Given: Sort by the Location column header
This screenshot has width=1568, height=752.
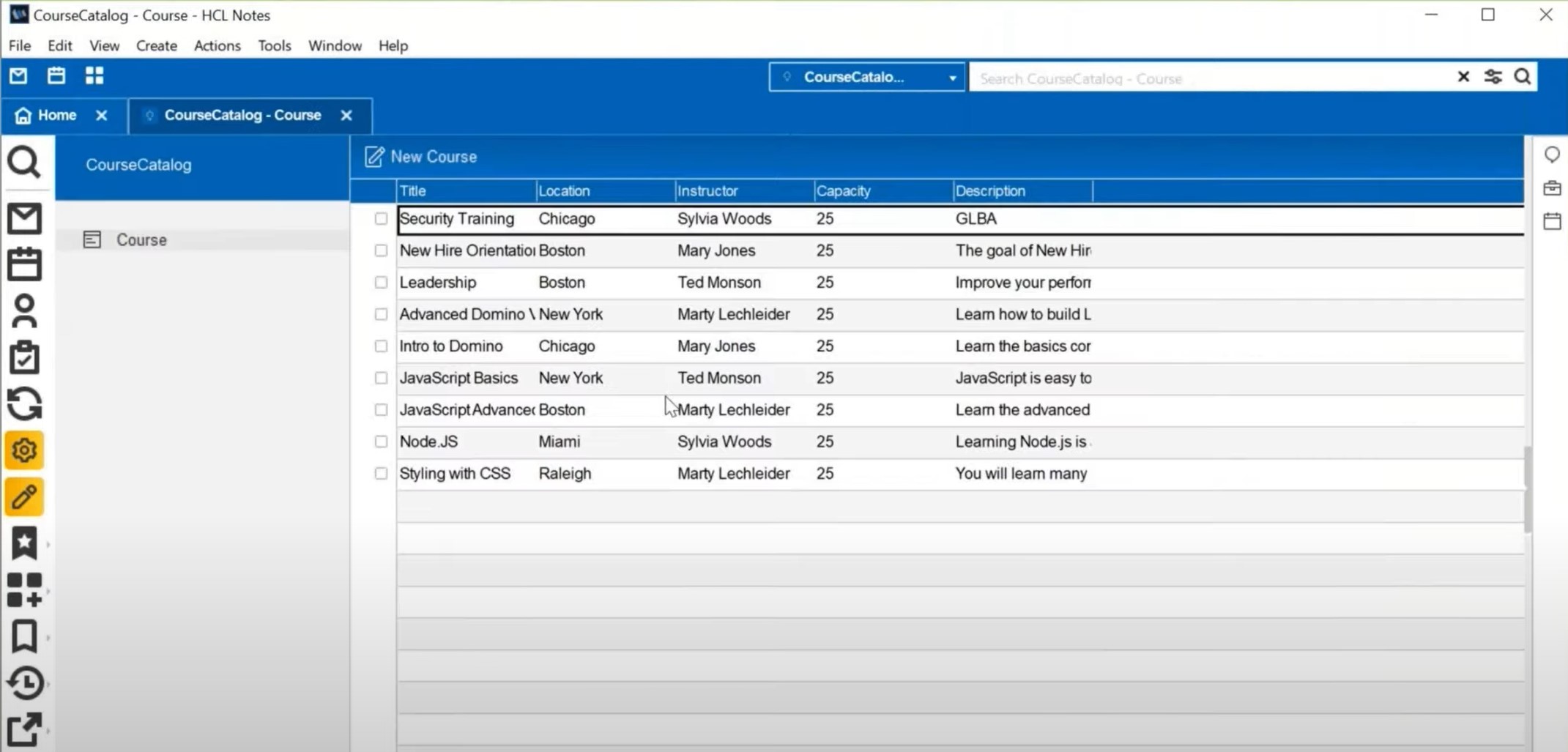Looking at the screenshot, I should 606,191.
